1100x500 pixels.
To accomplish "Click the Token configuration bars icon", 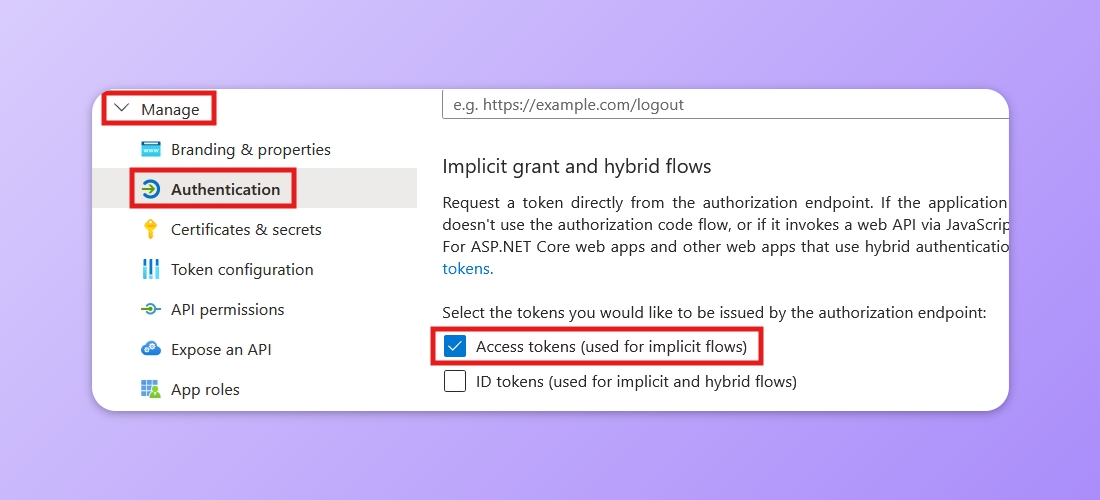I will click(151, 269).
